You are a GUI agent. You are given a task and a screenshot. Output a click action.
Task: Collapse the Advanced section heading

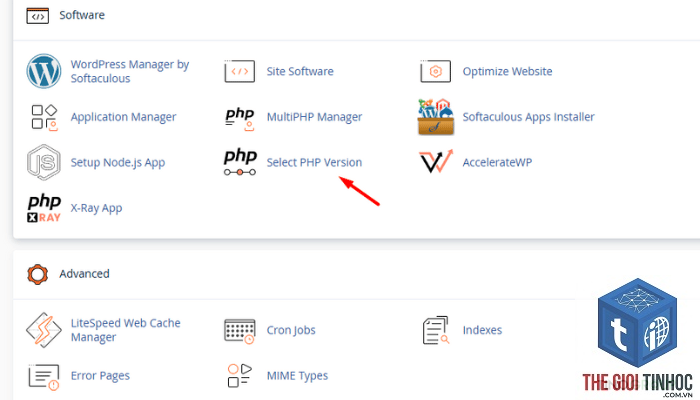tap(84, 274)
